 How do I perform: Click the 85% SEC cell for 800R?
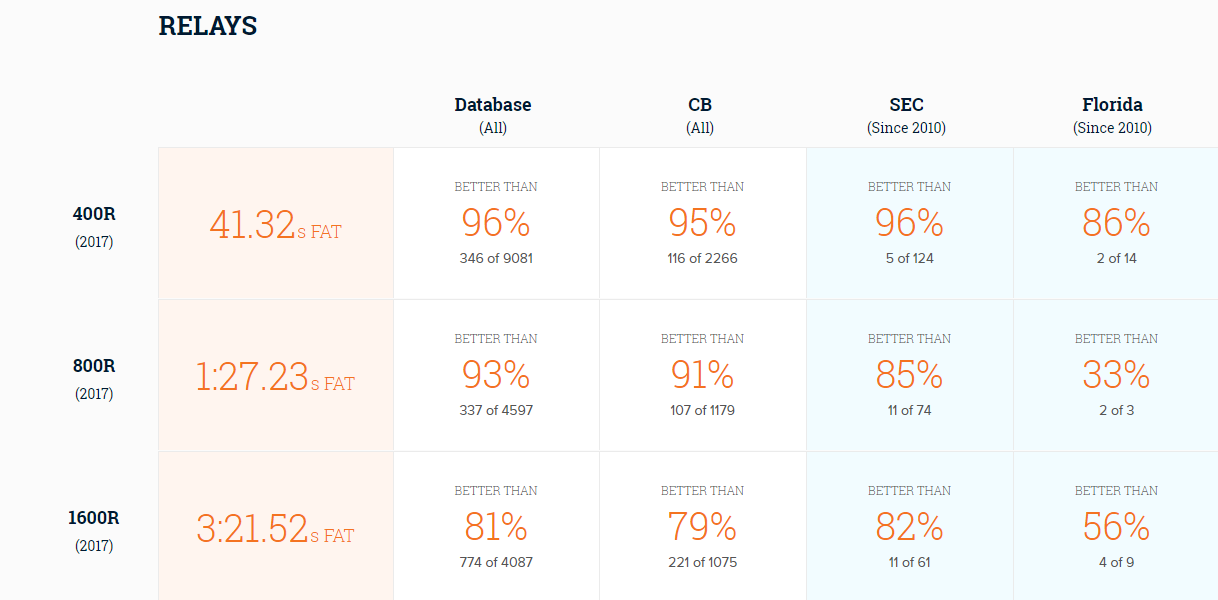point(910,376)
